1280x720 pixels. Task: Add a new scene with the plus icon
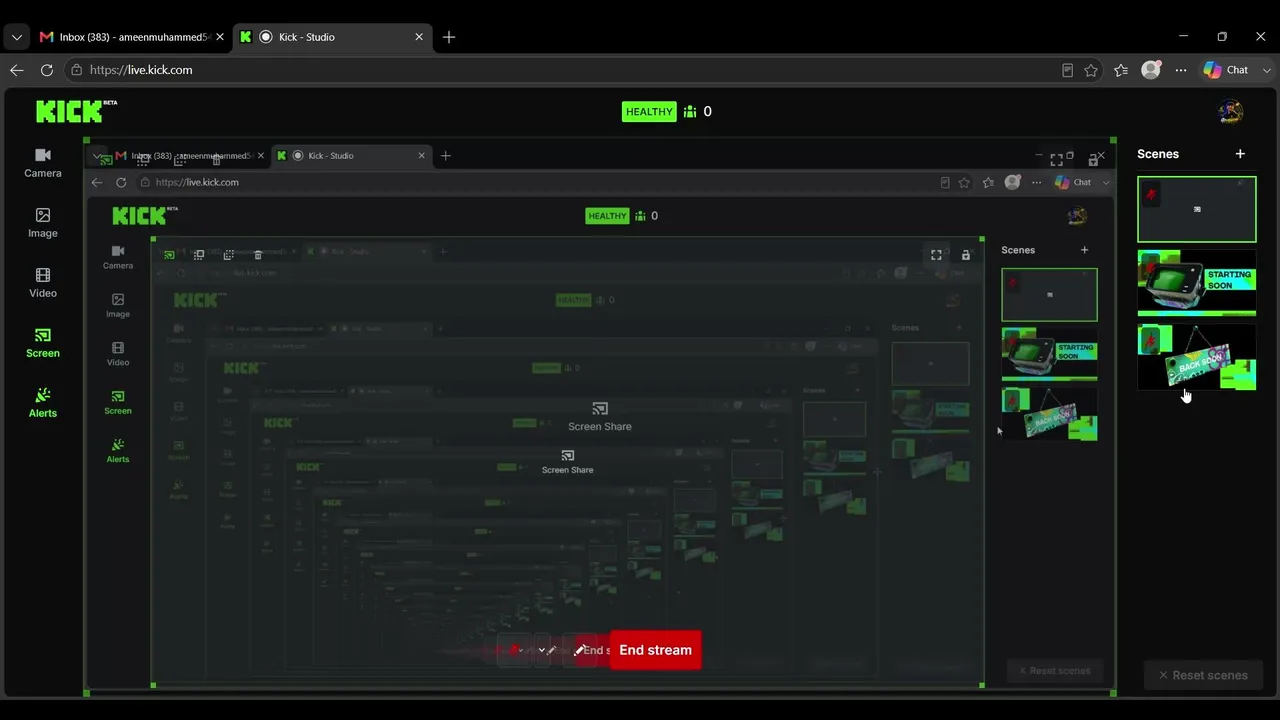pyautogui.click(x=1240, y=154)
